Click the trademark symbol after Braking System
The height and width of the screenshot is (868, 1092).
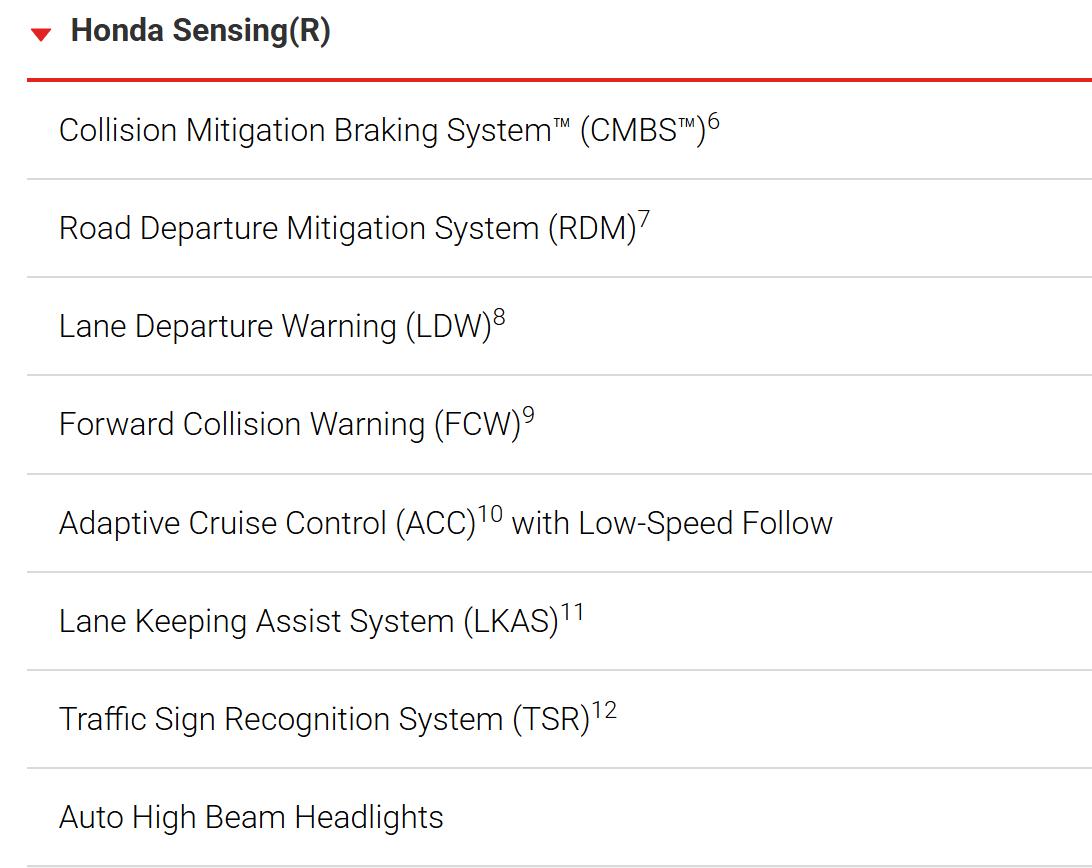pyautogui.click(x=561, y=123)
